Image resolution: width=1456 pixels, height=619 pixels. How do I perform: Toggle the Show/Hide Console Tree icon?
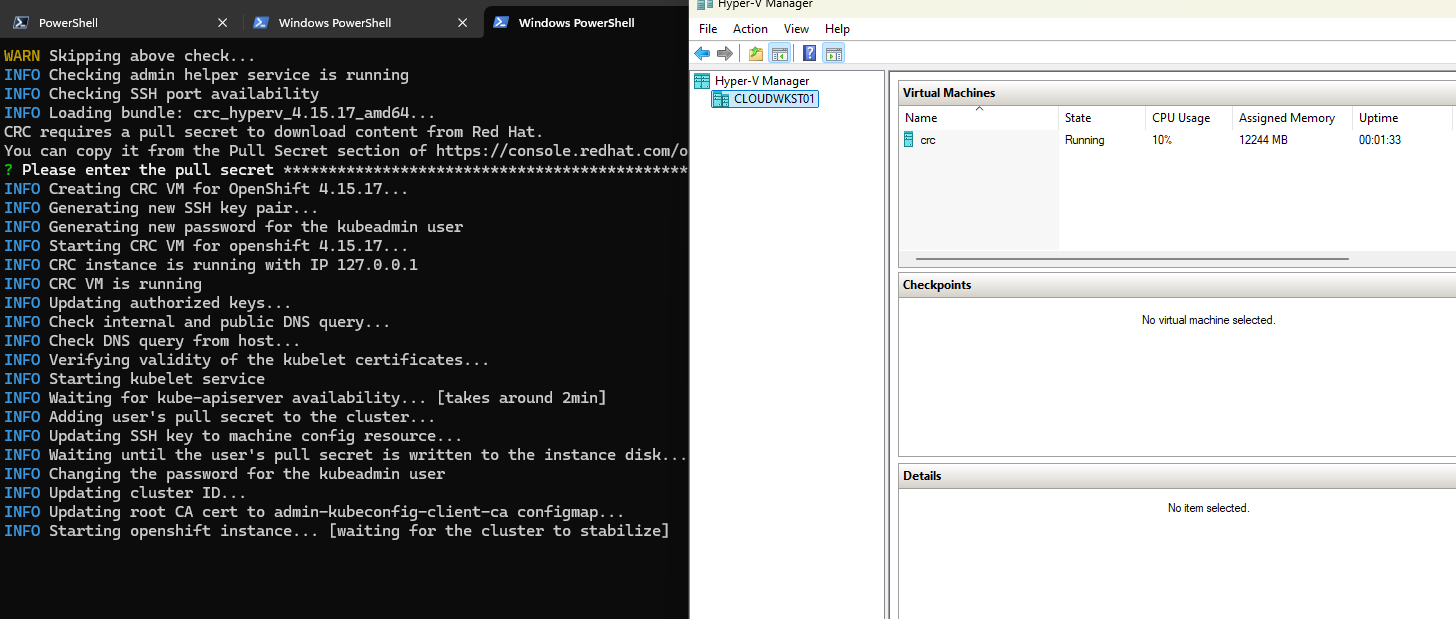click(x=779, y=53)
